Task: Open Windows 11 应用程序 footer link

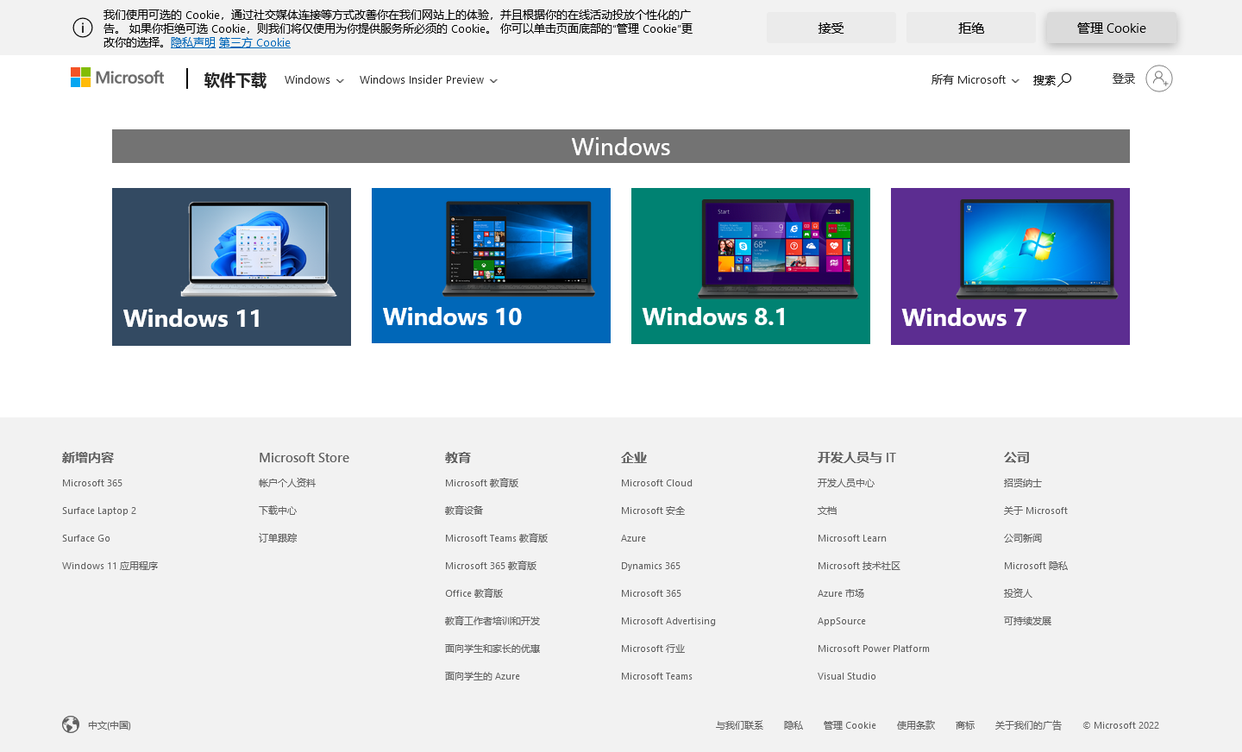Action: tap(110, 566)
